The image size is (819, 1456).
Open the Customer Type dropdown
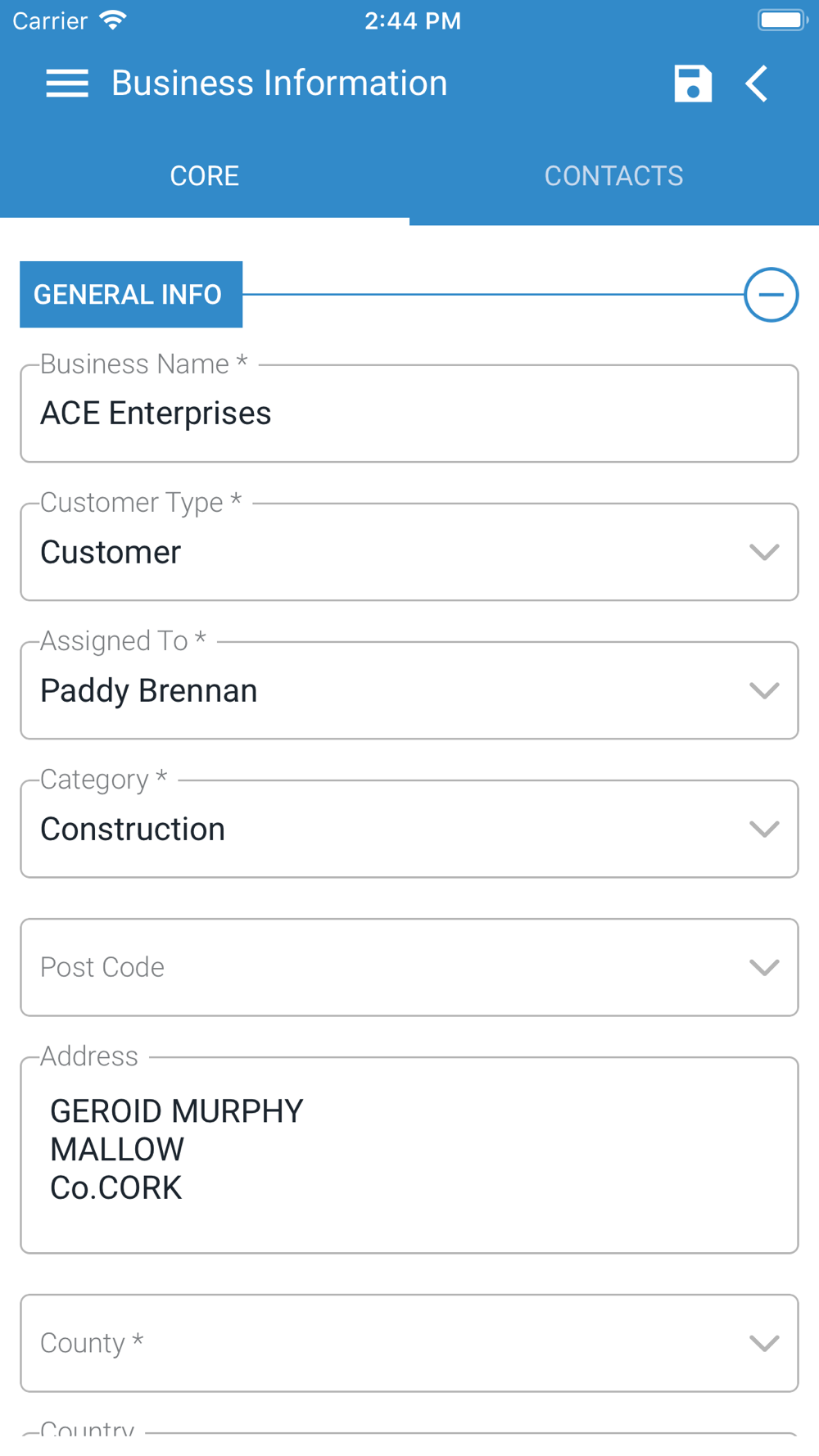click(409, 552)
